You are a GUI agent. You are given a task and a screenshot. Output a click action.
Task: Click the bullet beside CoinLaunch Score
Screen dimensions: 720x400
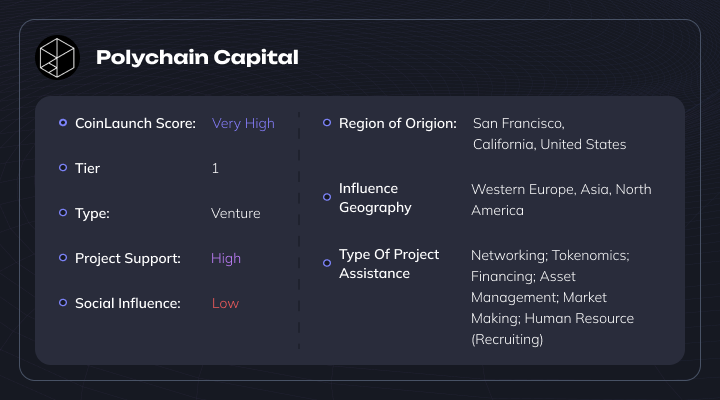coord(63,123)
